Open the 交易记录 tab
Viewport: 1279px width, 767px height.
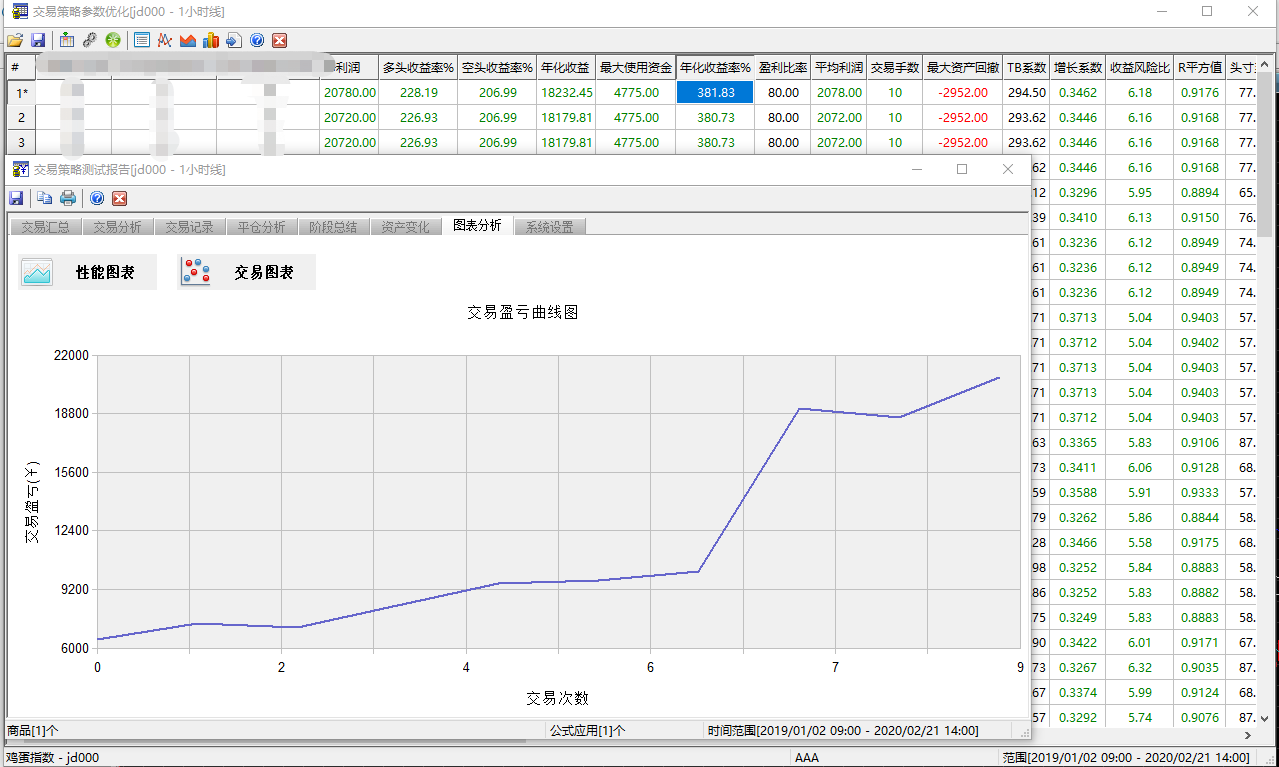tap(189, 227)
